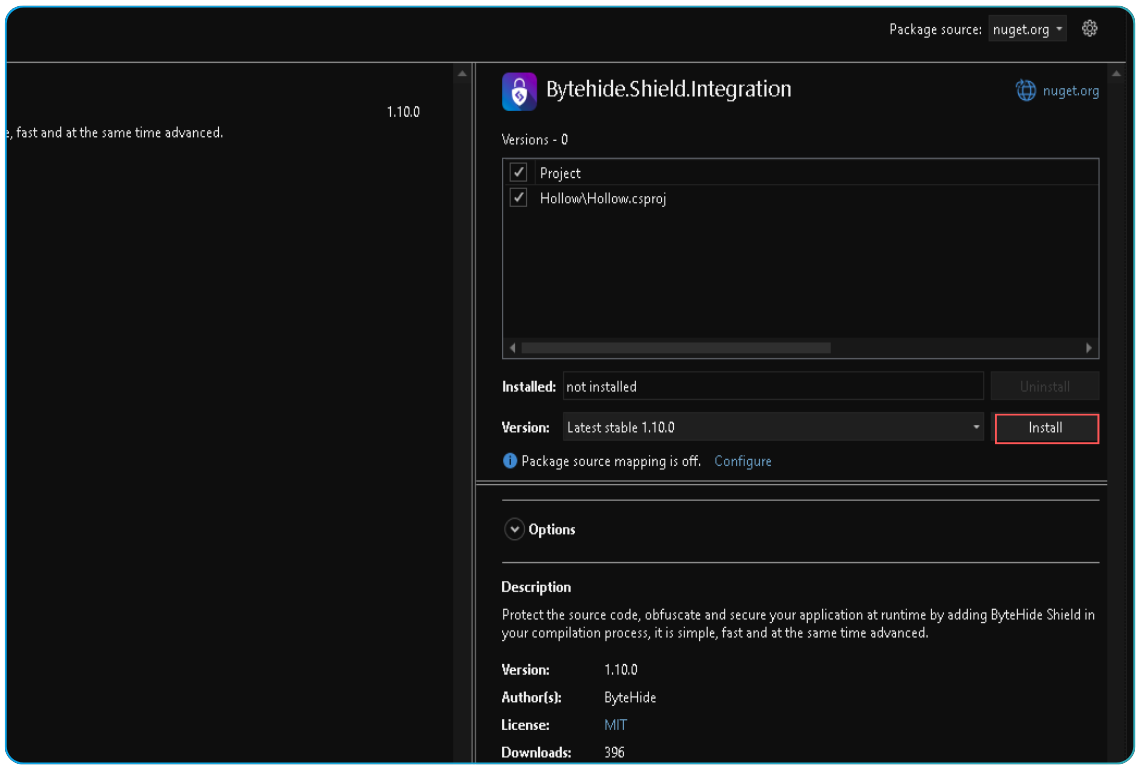Click the Options section chevron icon
1140x768 pixels.
click(514, 528)
